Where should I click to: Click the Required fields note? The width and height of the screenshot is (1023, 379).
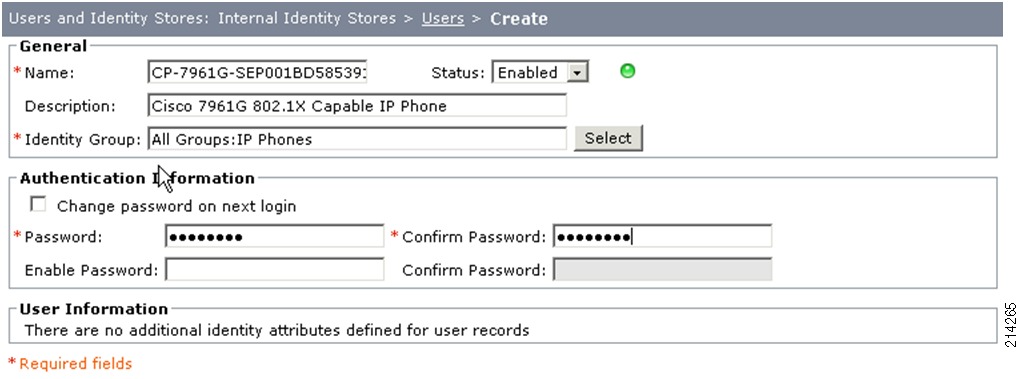click(70, 363)
